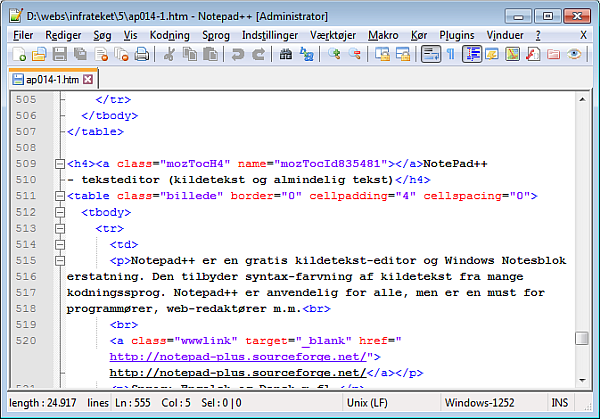Collapse the tr fold at line 513
The image size is (600, 419).
[60, 229]
